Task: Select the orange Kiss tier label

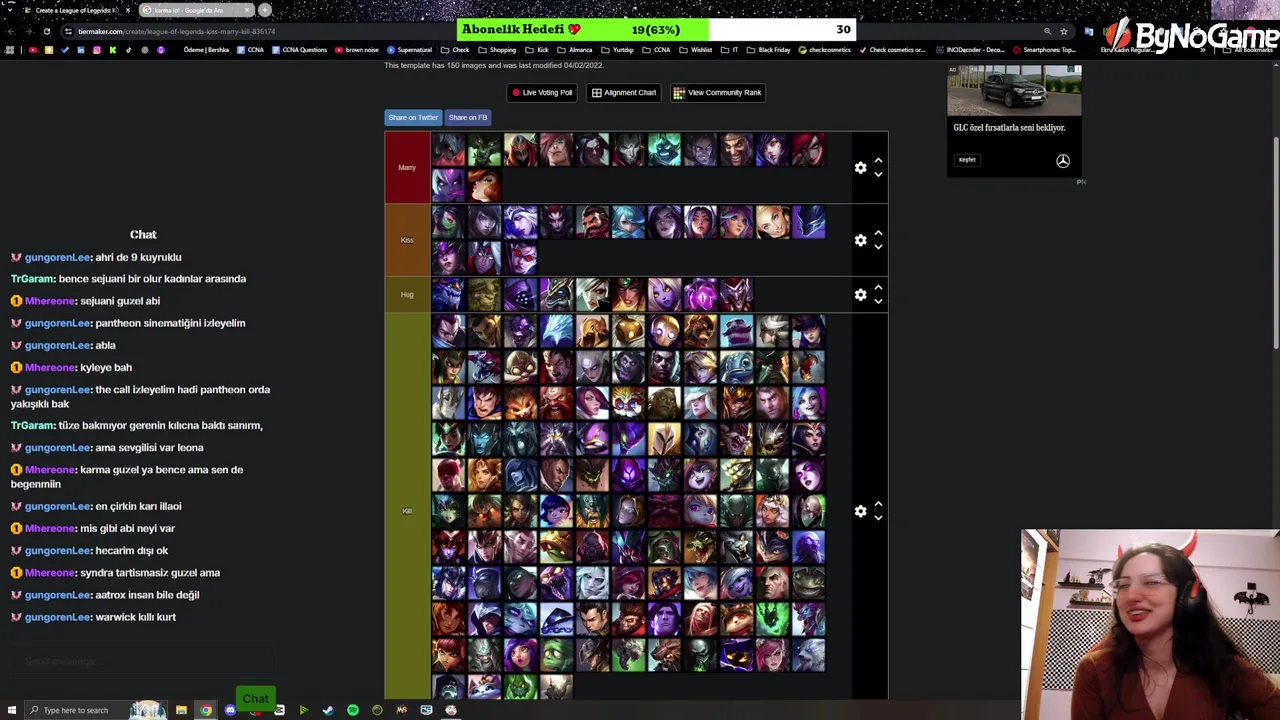Action: (407, 240)
